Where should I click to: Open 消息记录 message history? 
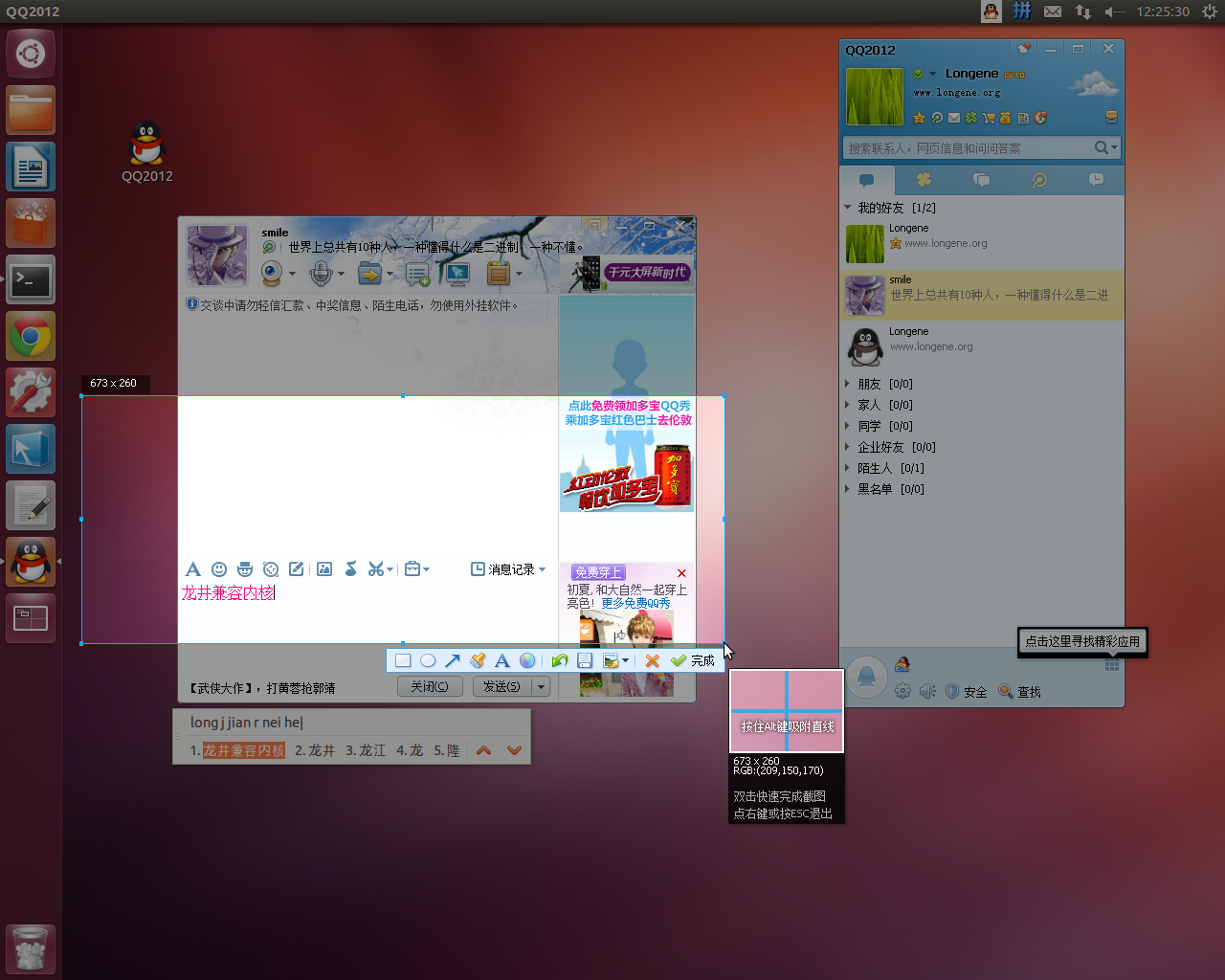[x=508, y=569]
